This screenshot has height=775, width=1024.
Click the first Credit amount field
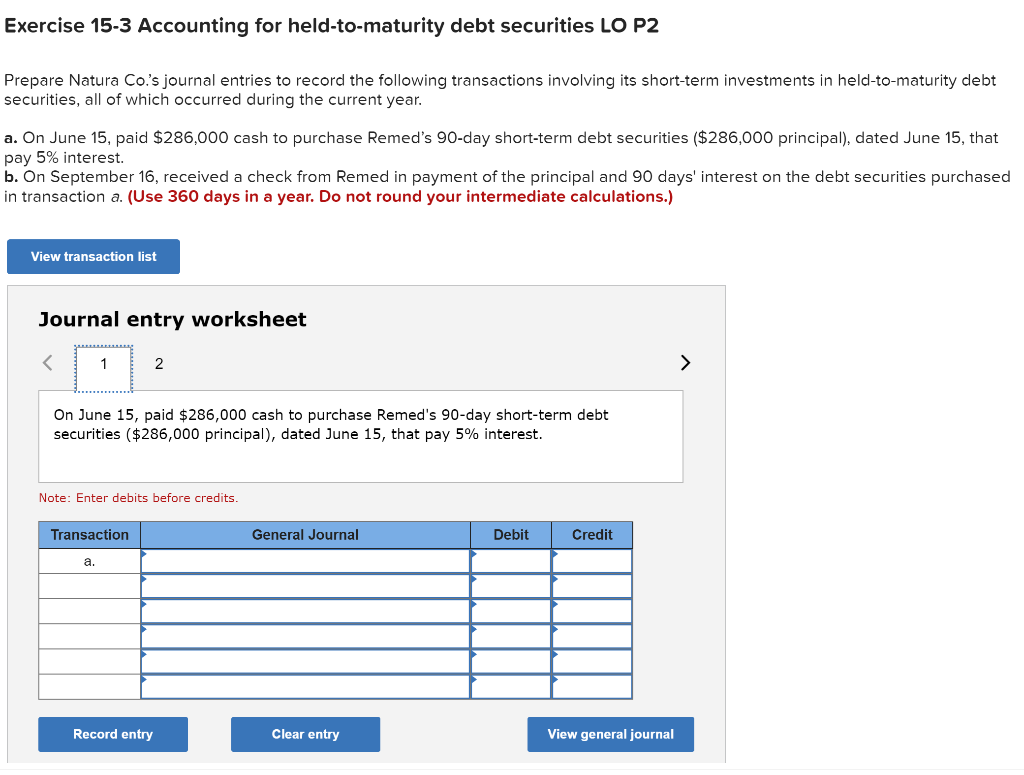coord(592,561)
